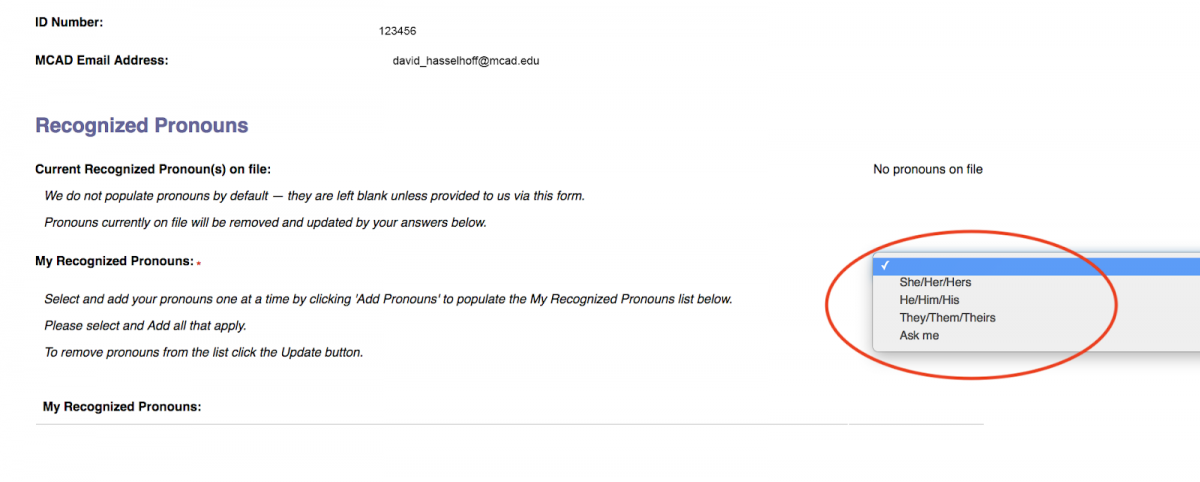Click the 'To remove pronouns' Update button instruction
This screenshot has height=482, width=1200.
(x=204, y=353)
